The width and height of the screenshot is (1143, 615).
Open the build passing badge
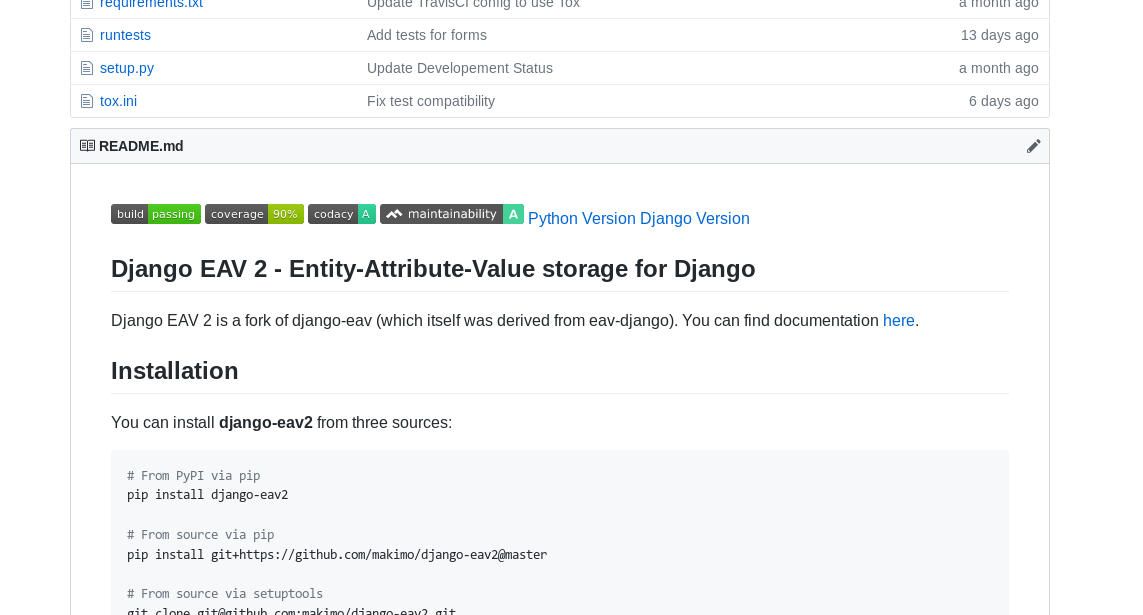coord(156,214)
